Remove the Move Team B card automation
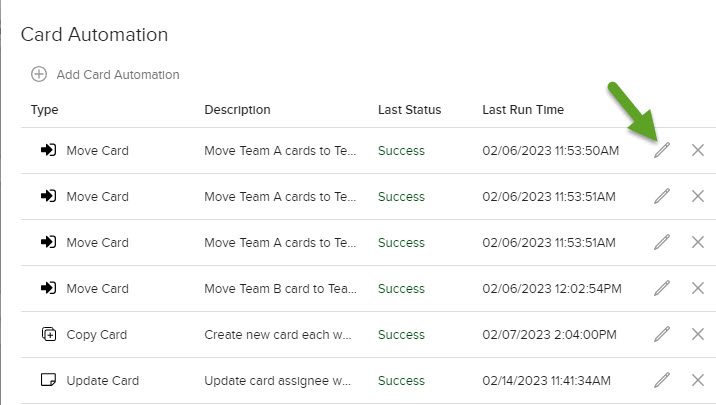 pos(698,288)
